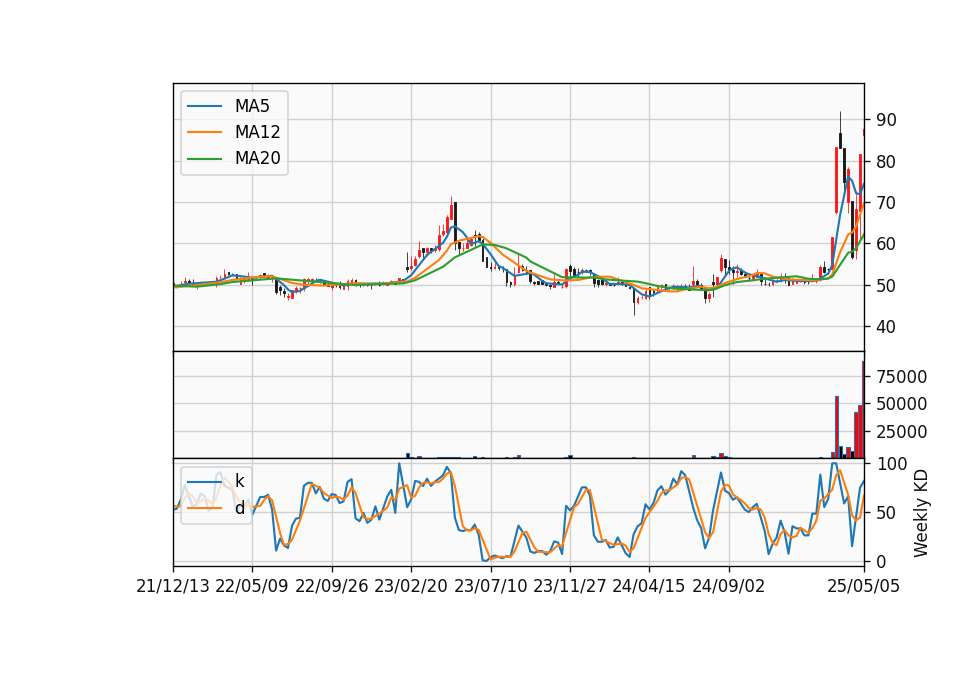Click the 24/04/15 date tick label
960x690 pixels.
[x=648, y=586]
